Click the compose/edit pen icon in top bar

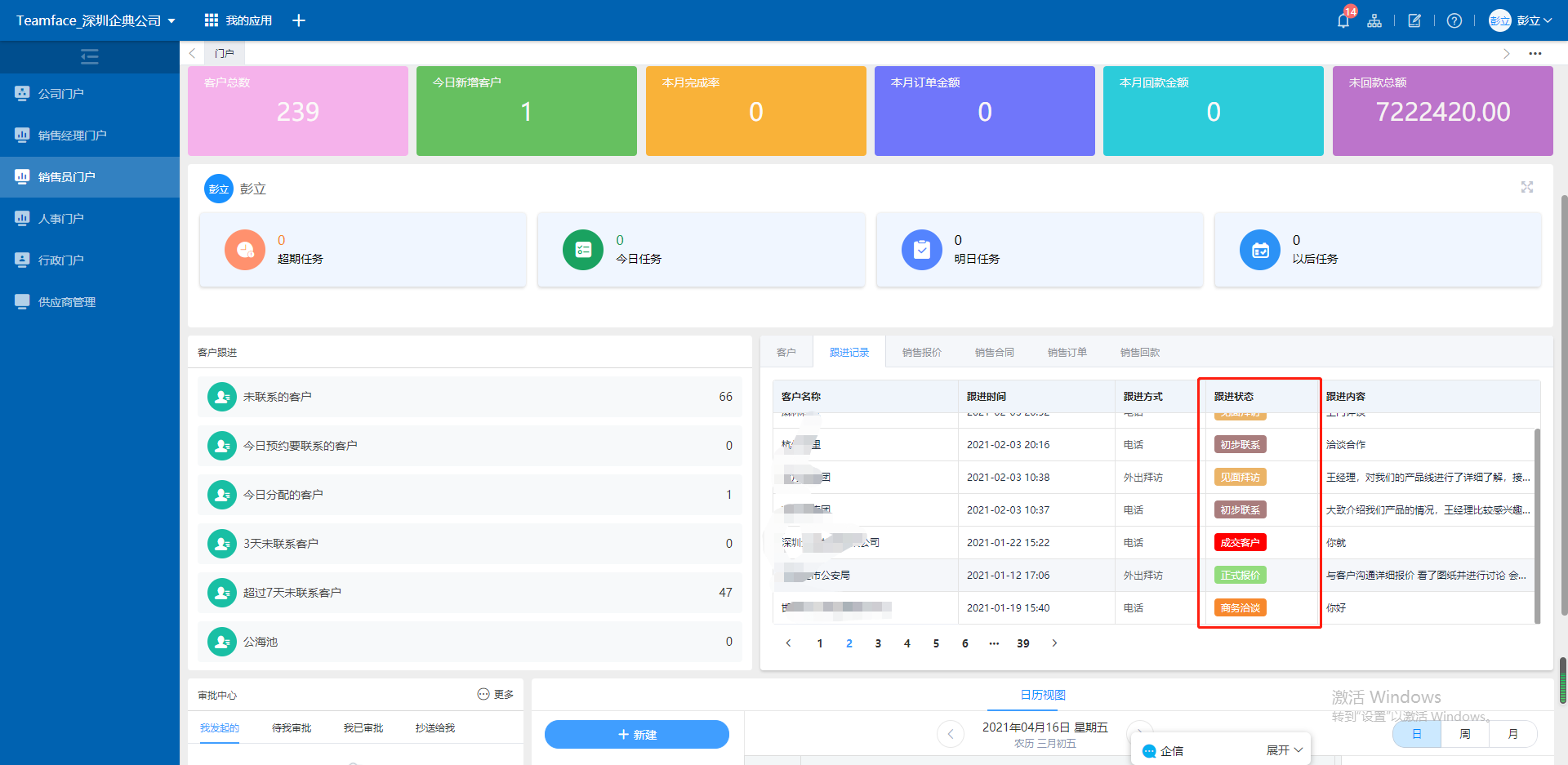[x=1414, y=20]
